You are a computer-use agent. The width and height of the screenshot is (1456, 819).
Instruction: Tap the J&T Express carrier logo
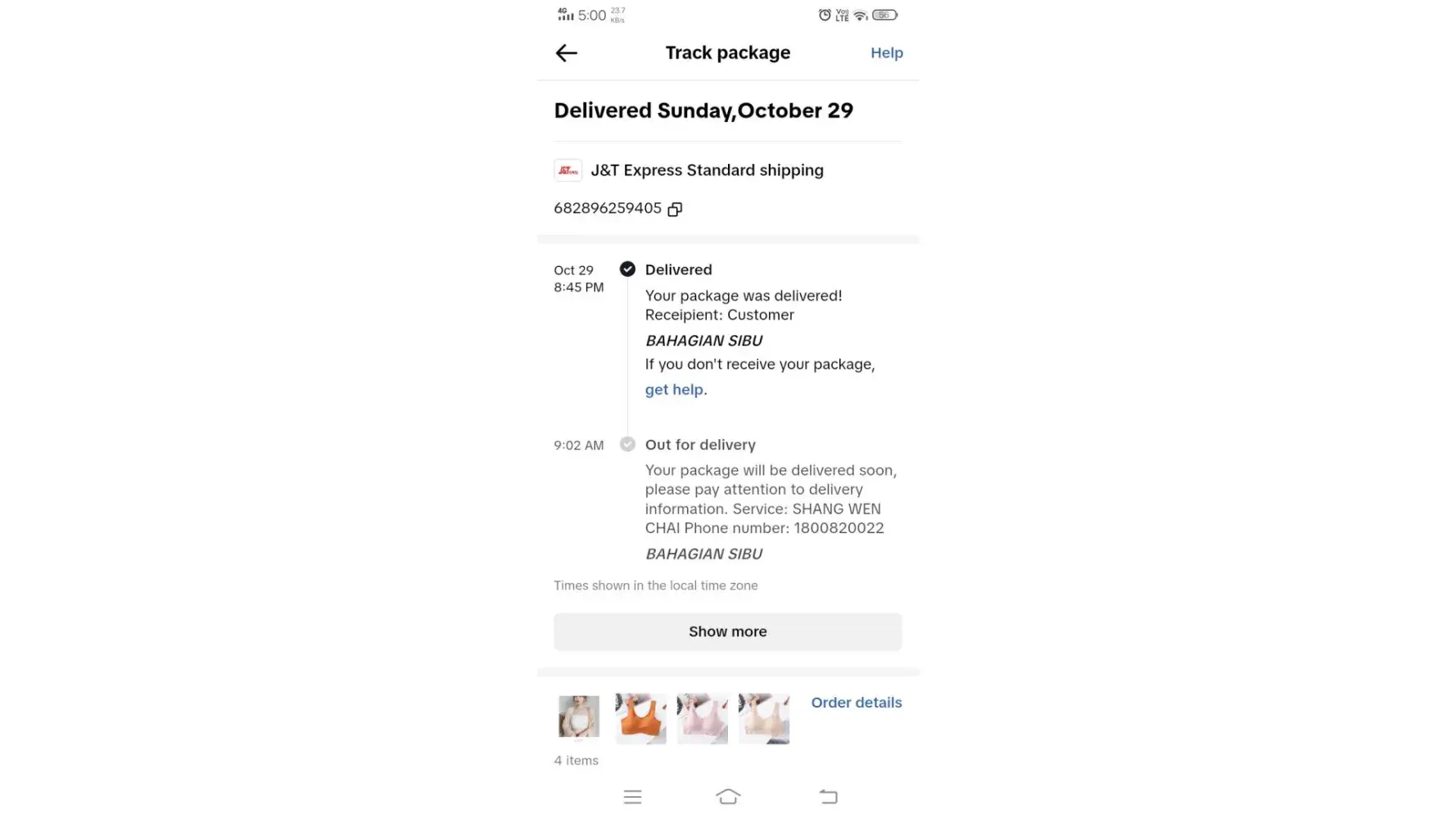(x=567, y=170)
